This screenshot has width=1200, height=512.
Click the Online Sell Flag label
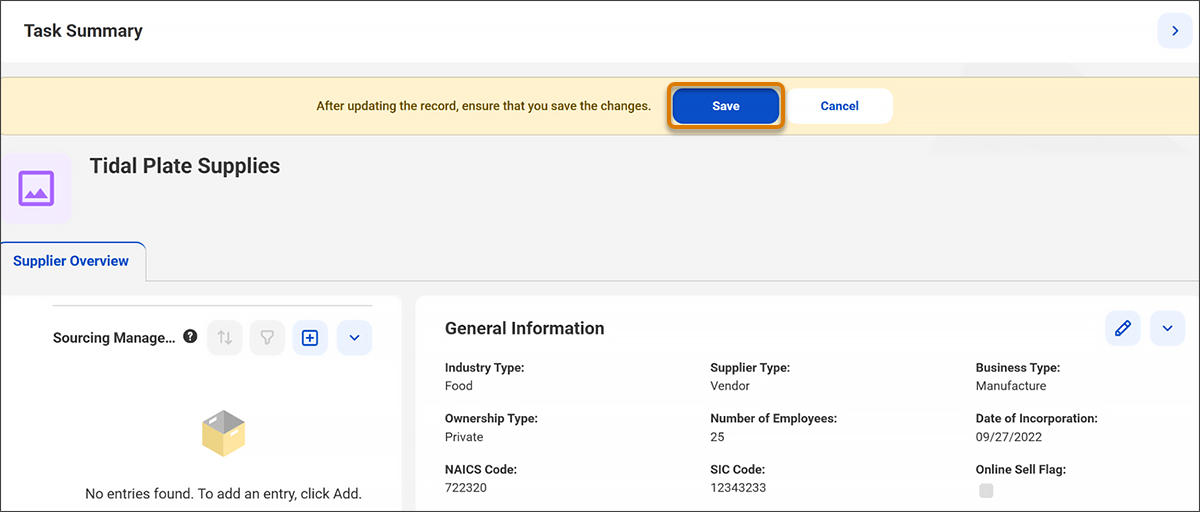click(x=1021, y=469)
